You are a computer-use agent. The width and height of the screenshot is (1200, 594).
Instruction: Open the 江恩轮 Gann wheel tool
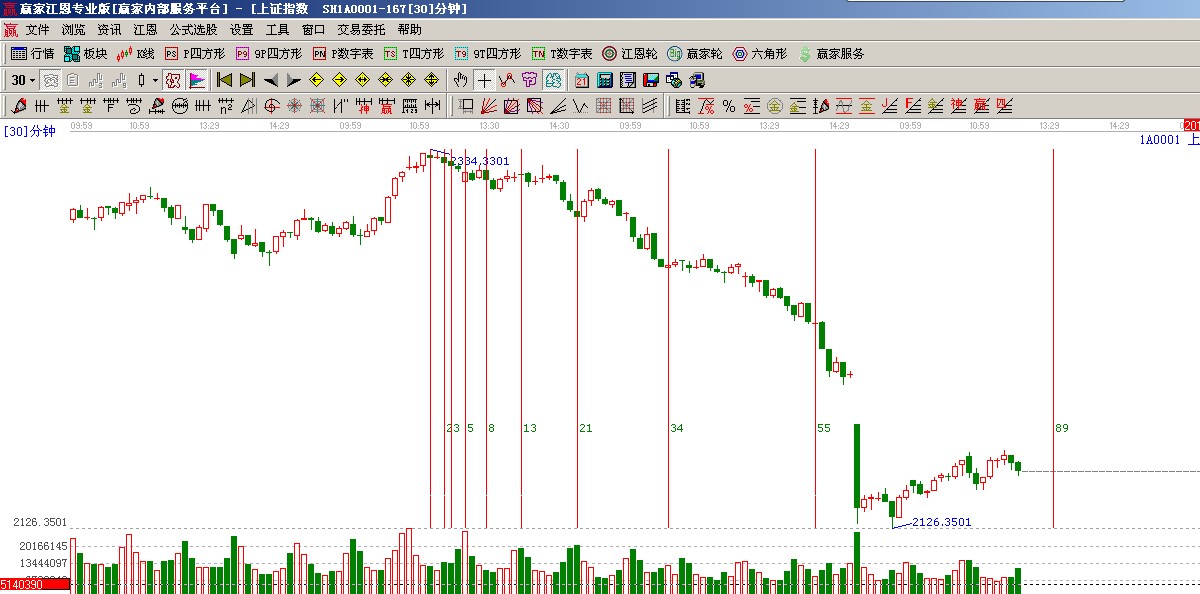631,54
